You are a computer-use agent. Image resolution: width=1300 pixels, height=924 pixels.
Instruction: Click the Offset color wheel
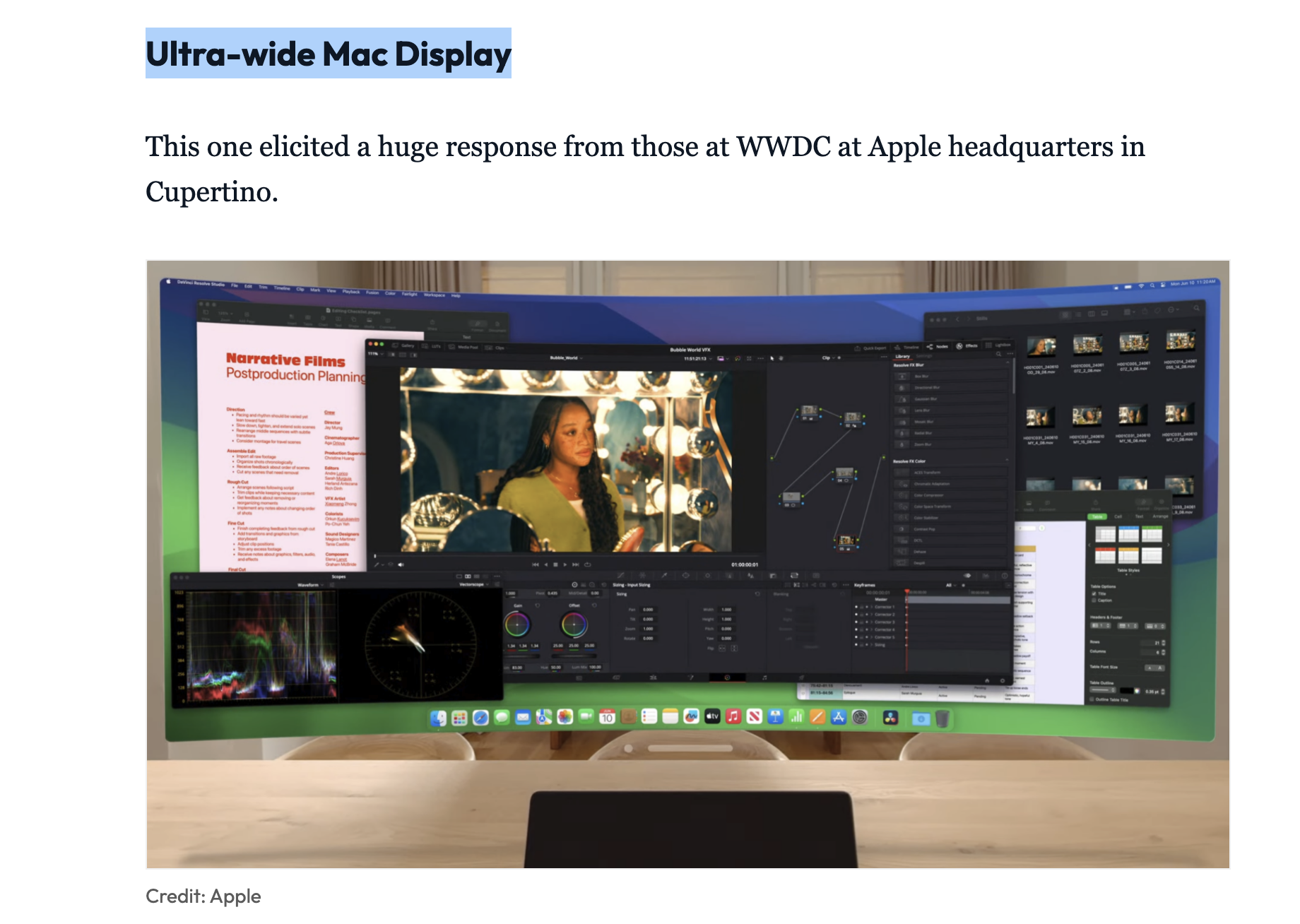pos(574,624)
